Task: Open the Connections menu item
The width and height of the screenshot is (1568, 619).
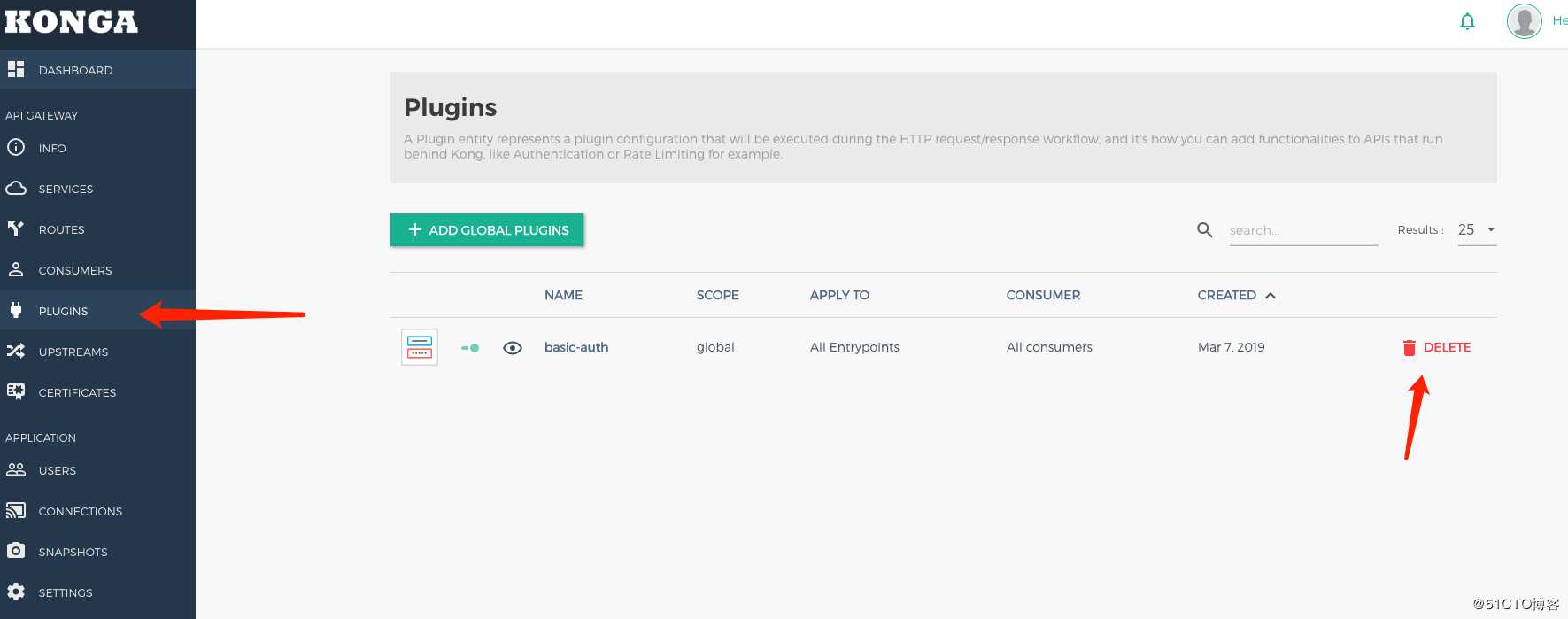Action: coord(97,511)
